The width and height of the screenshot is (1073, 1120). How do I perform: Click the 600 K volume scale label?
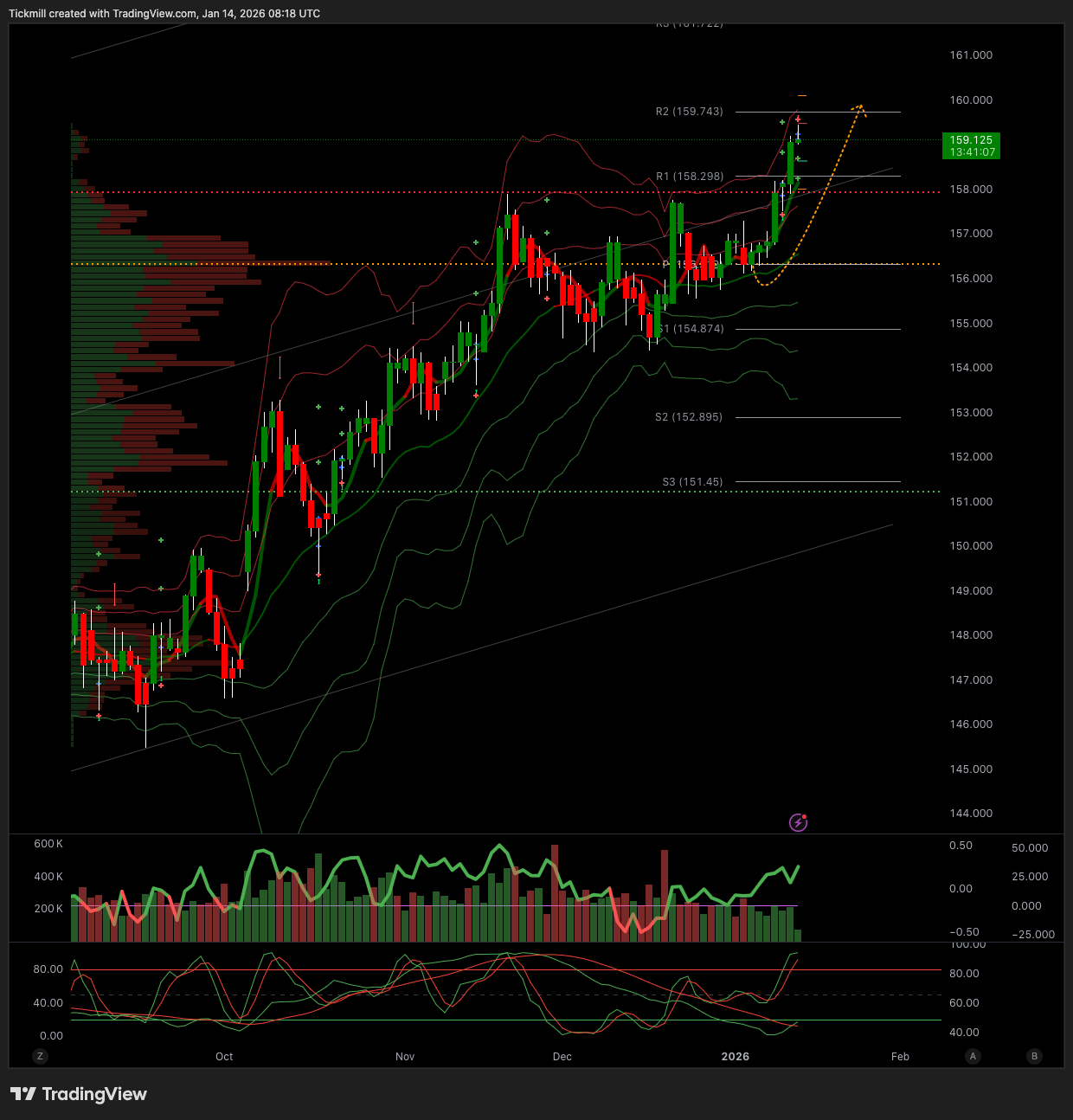click(x=48, y=844)
